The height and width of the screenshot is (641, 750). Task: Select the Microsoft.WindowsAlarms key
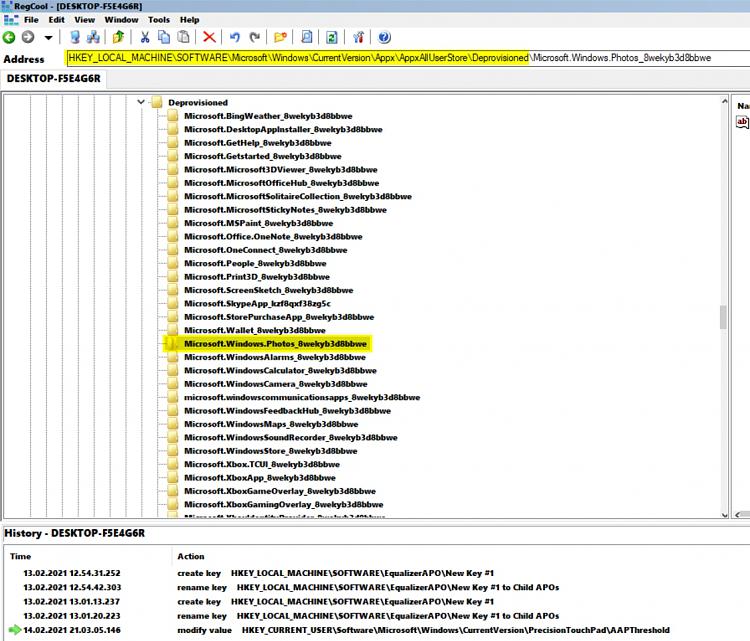(x=275, y=357)
